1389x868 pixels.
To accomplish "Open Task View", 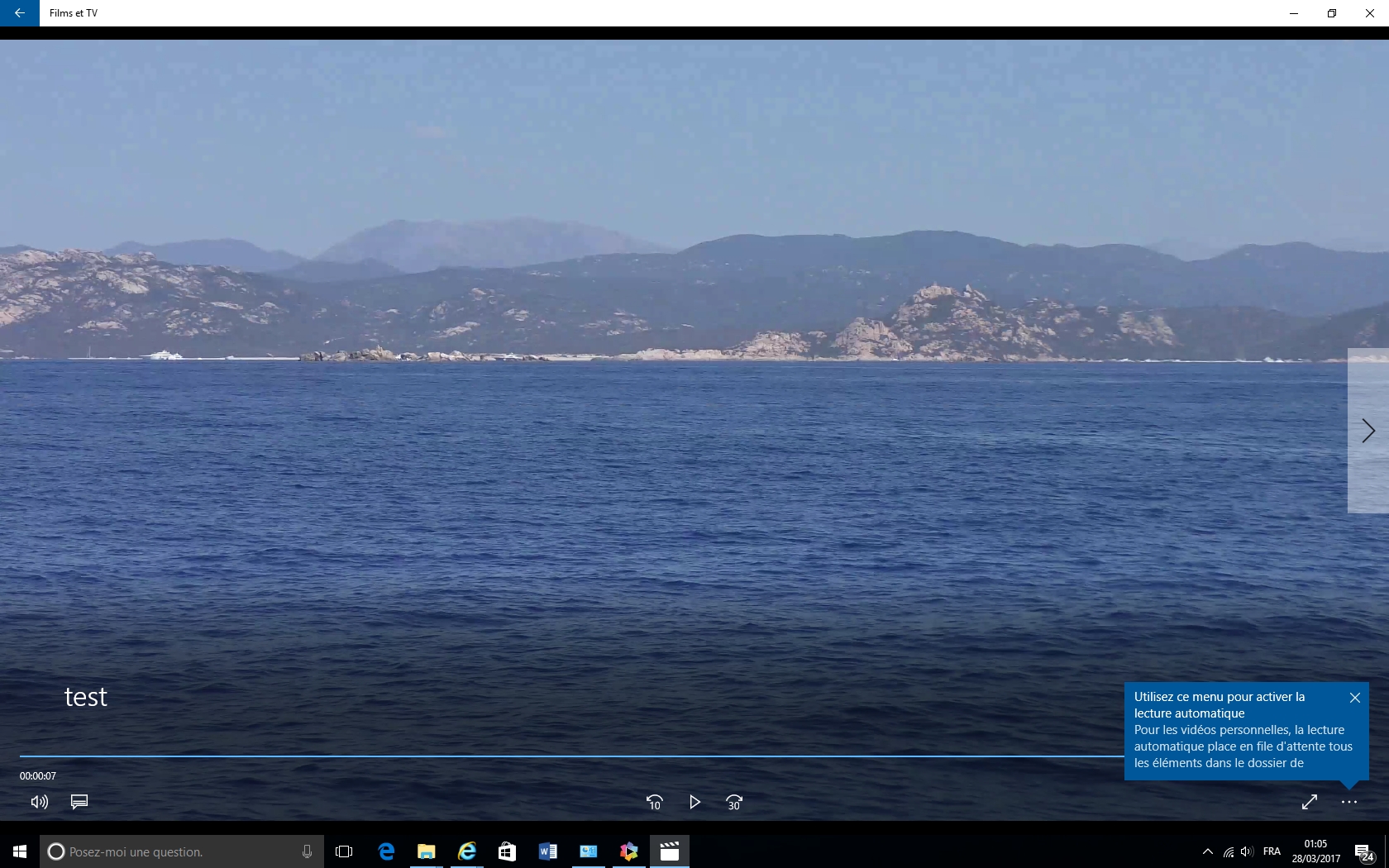I will (344, 851).
